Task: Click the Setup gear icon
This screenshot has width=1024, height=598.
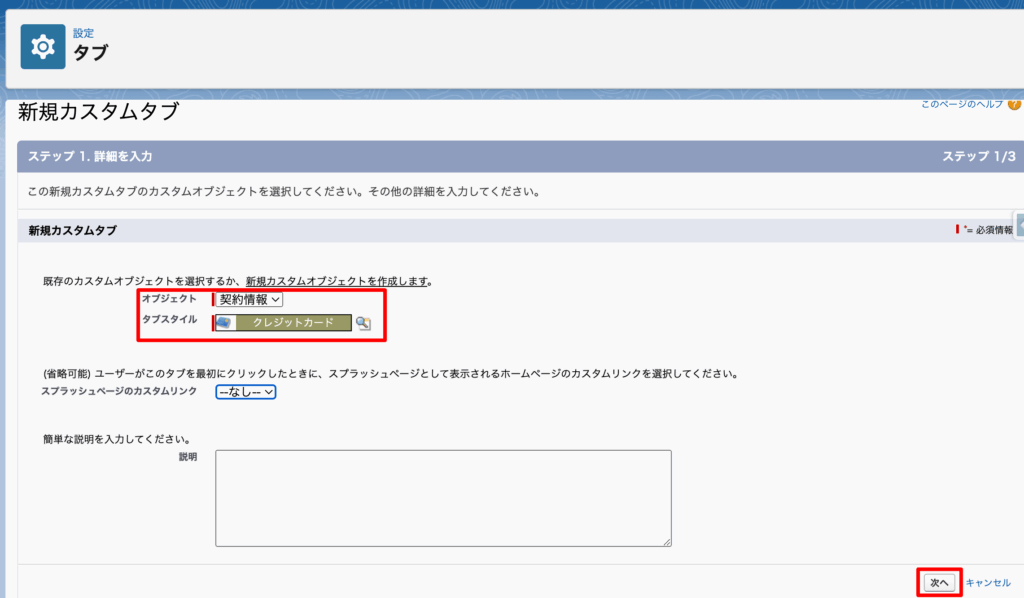Action: point(43,47)
